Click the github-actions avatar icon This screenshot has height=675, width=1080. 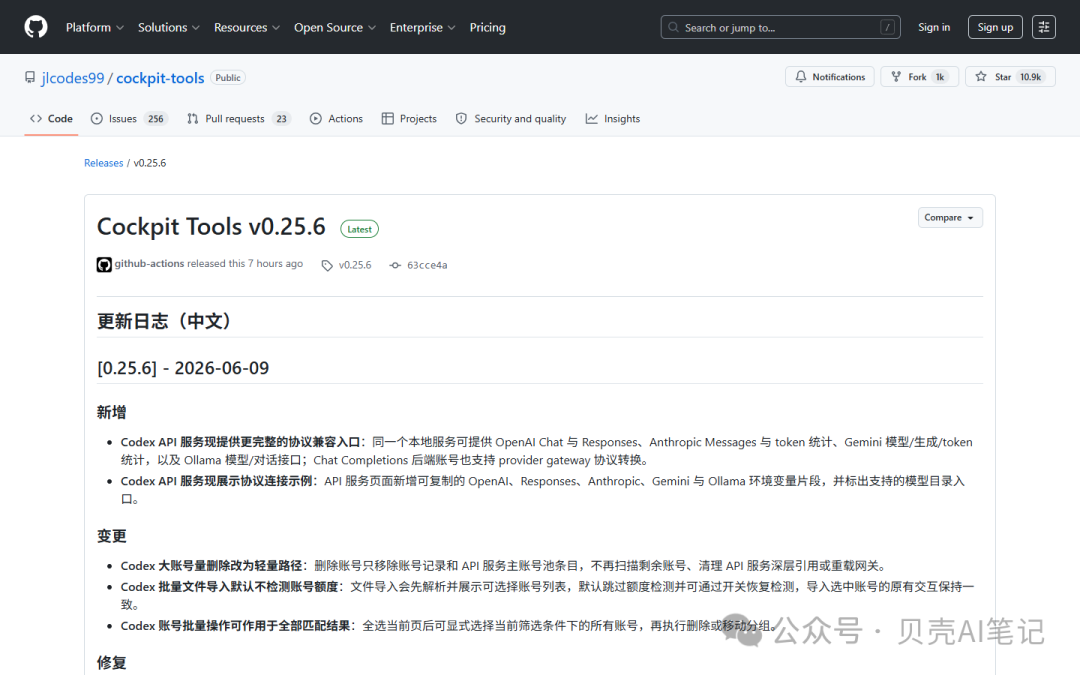click(x=104, y=264)
